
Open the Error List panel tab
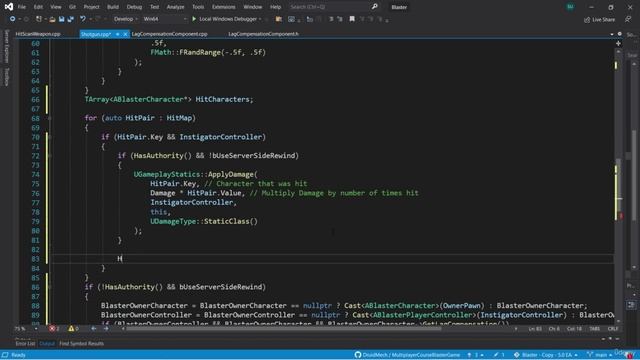tap(25, 343)
